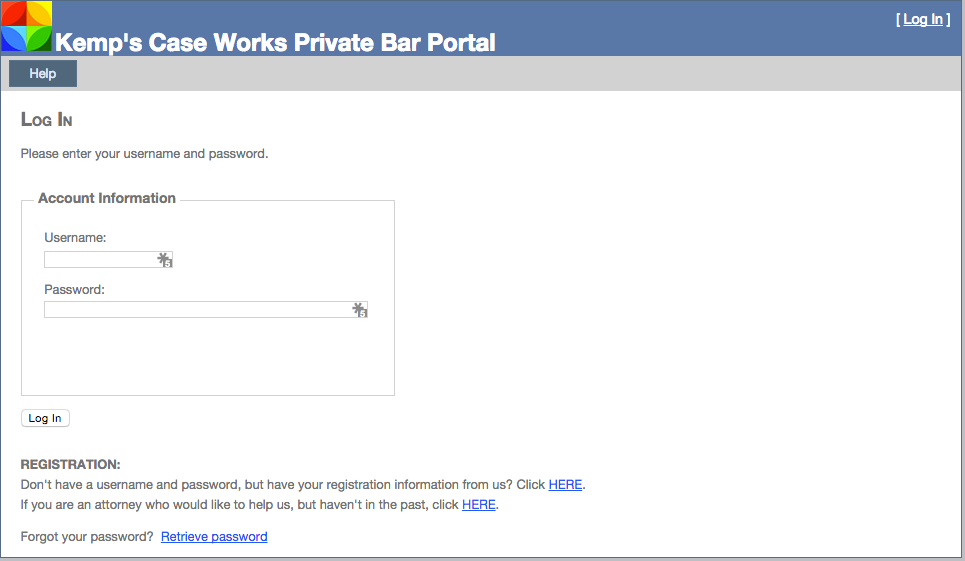Click the password manager icon in Password field
This screenshot has width=965, height=561.
pos(360,310)
